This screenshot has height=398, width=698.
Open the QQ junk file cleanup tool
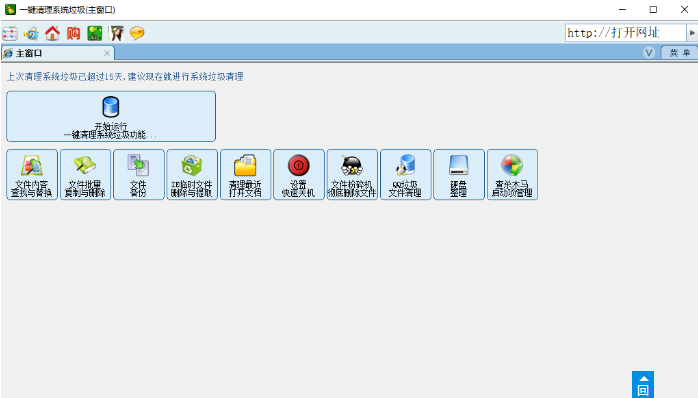(406, 175)
